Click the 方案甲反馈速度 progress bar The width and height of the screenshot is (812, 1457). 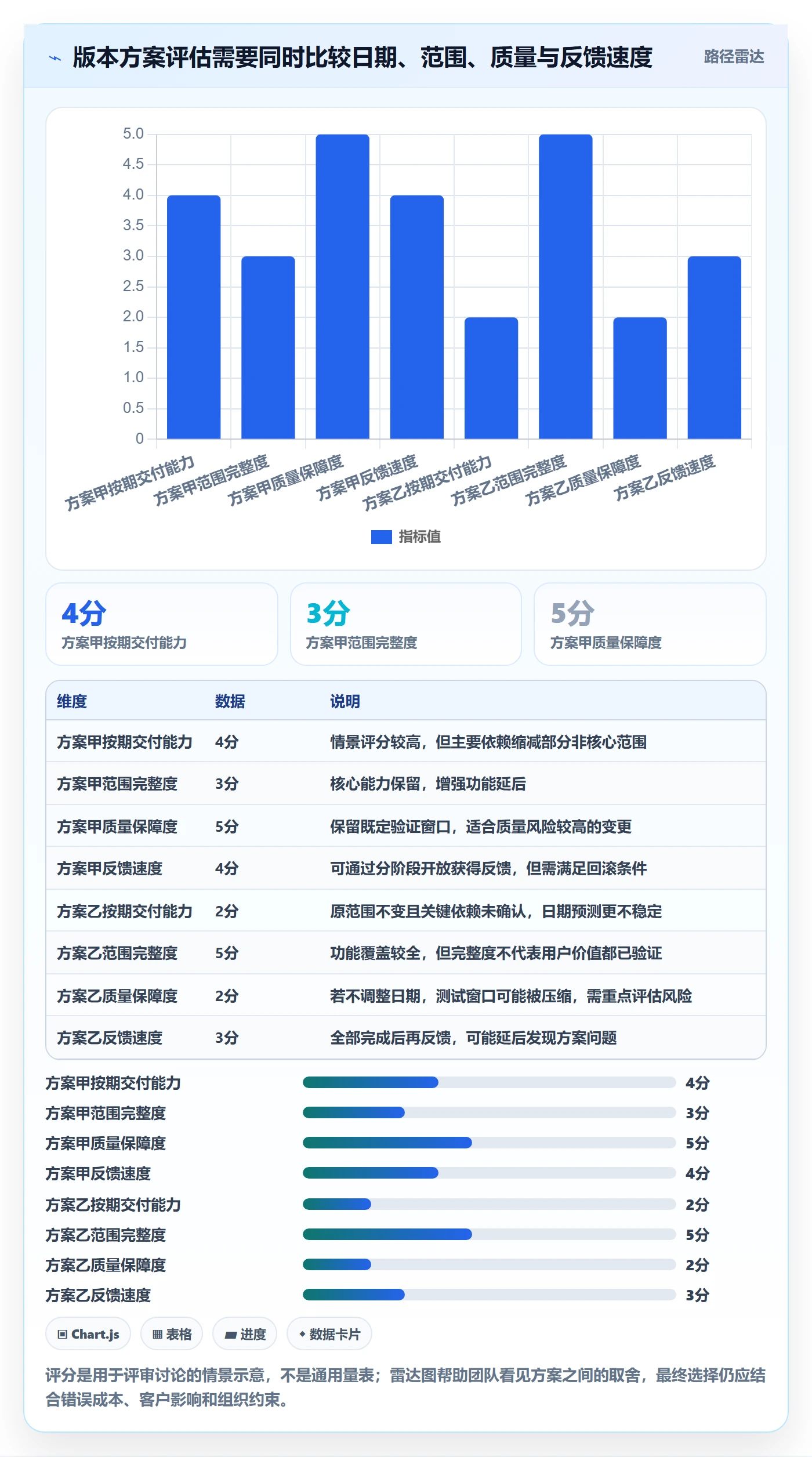pos(490,1173)
